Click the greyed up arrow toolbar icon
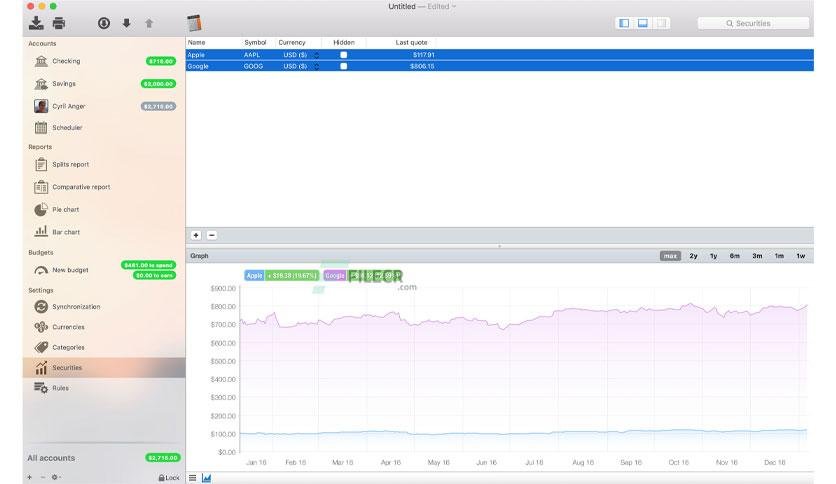 (149, 23)
